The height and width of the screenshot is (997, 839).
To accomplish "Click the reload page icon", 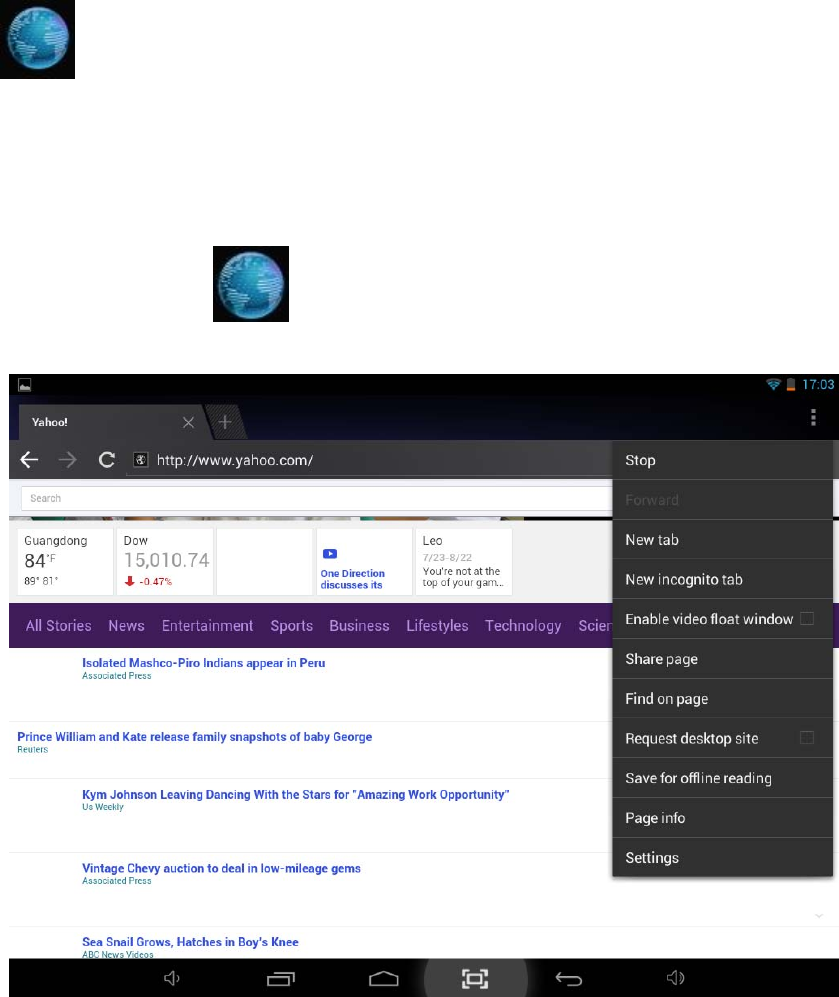I will [x=107, y=460].
